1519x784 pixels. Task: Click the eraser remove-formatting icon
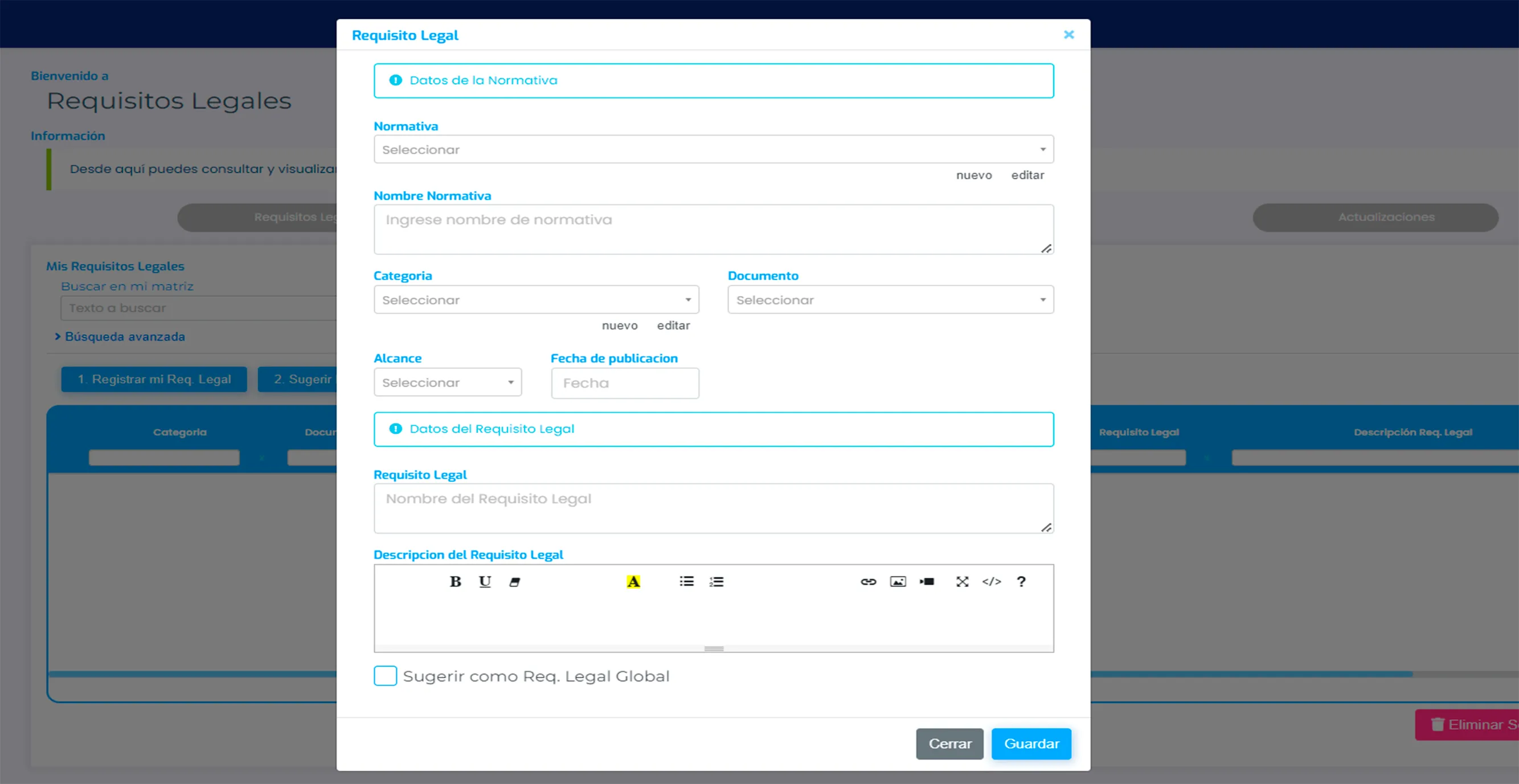pyautogui.click(x=514, y=582)
